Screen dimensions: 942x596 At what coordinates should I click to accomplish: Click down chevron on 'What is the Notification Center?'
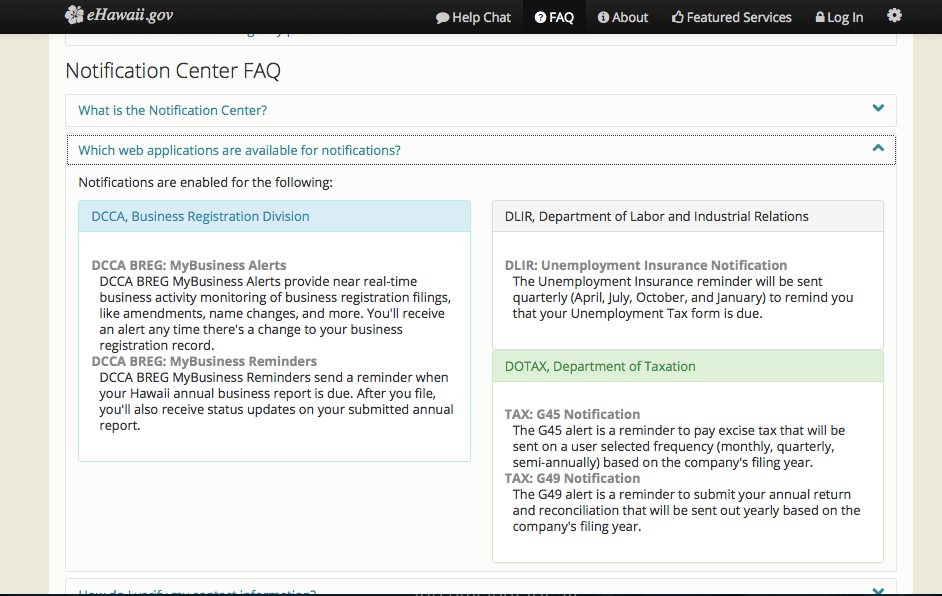(x=878, y=108)
